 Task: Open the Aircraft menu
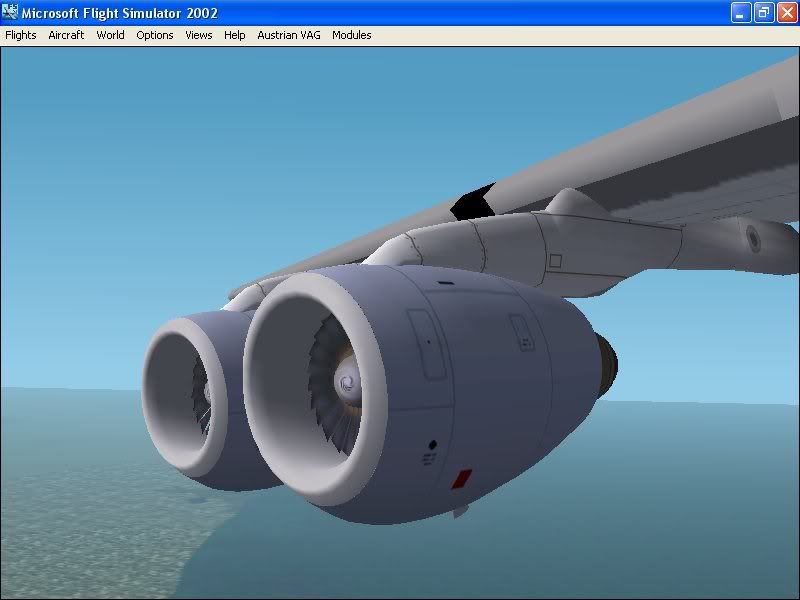coord(66,35)
